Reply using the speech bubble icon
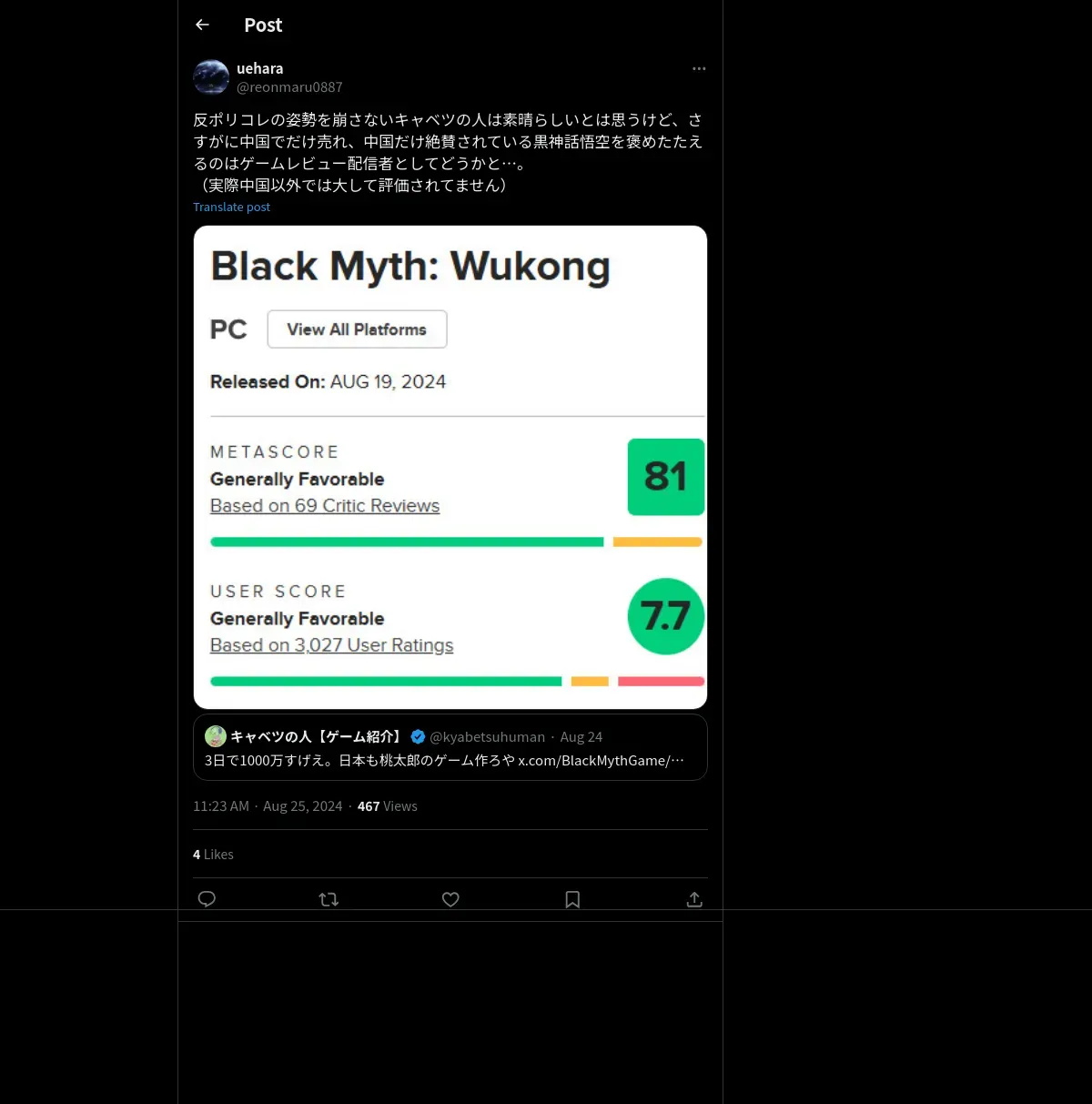The image size is (1092, 1104). 207,899
